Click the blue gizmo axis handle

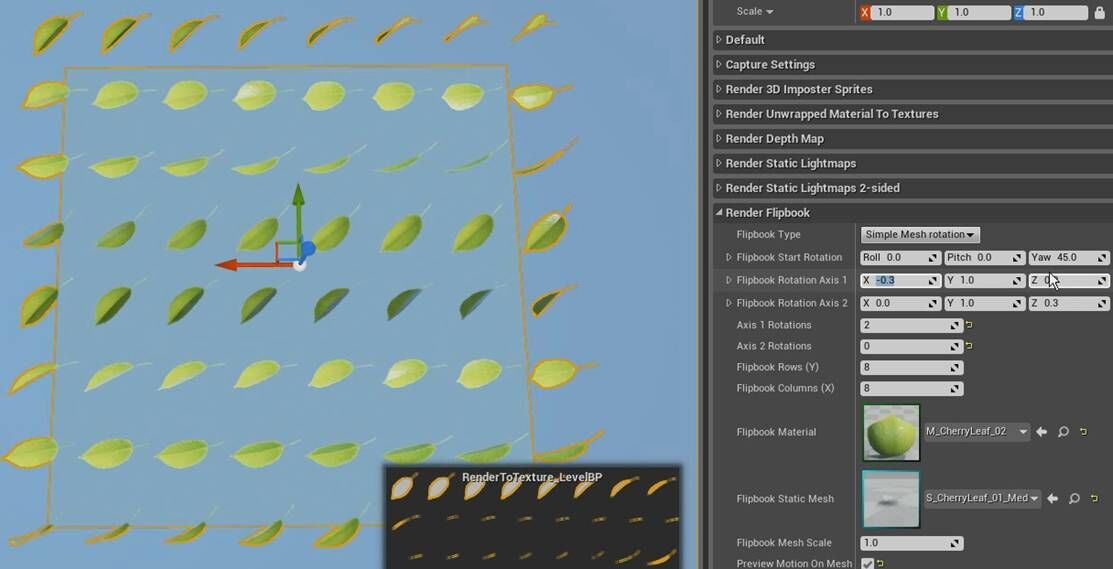tap(307, 249)
